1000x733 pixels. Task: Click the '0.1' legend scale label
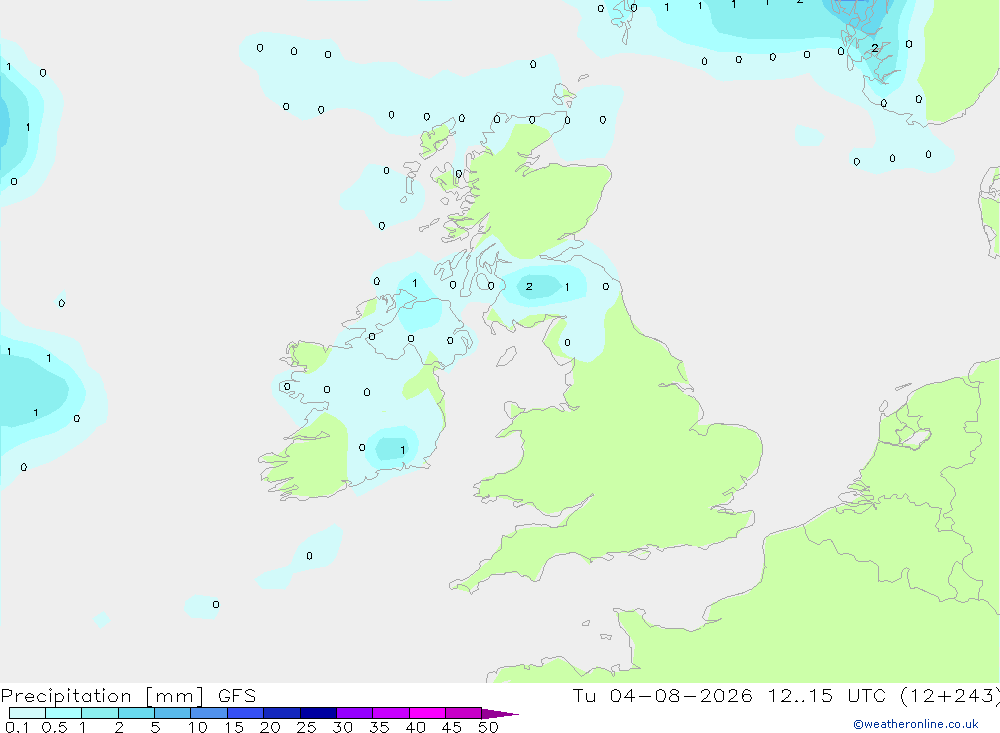[17, 727]
